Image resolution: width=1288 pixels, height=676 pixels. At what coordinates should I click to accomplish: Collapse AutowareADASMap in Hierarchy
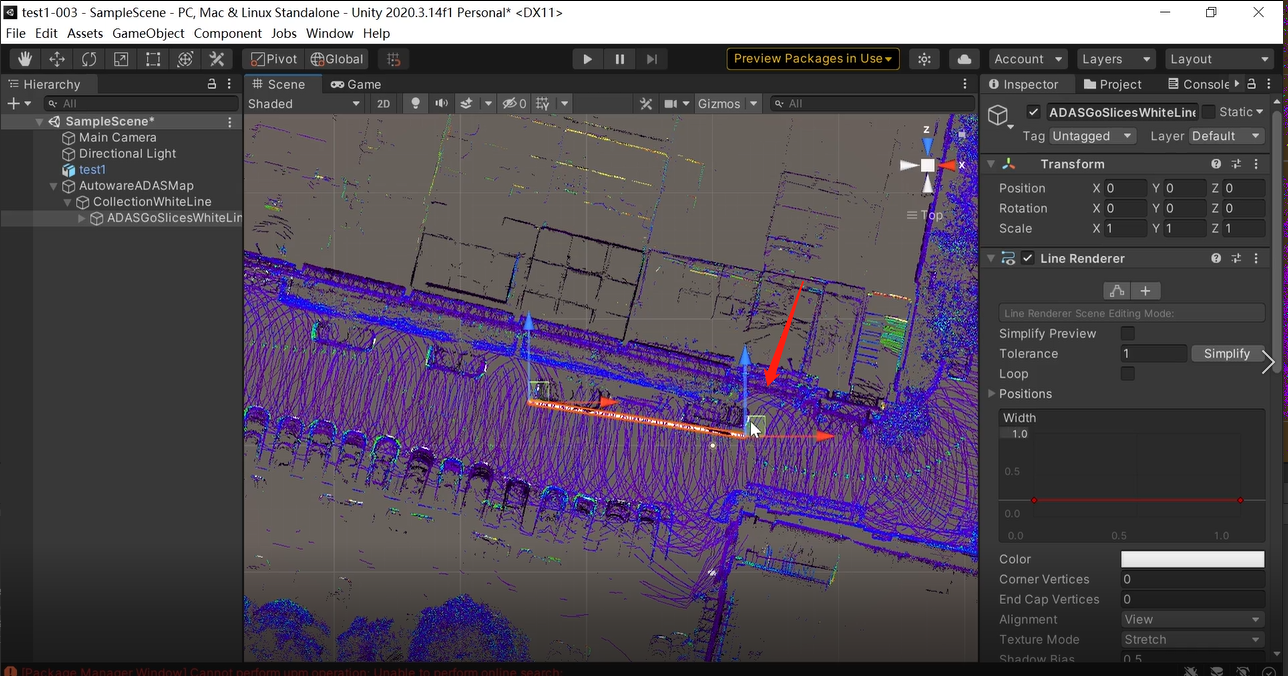point(54,186)
